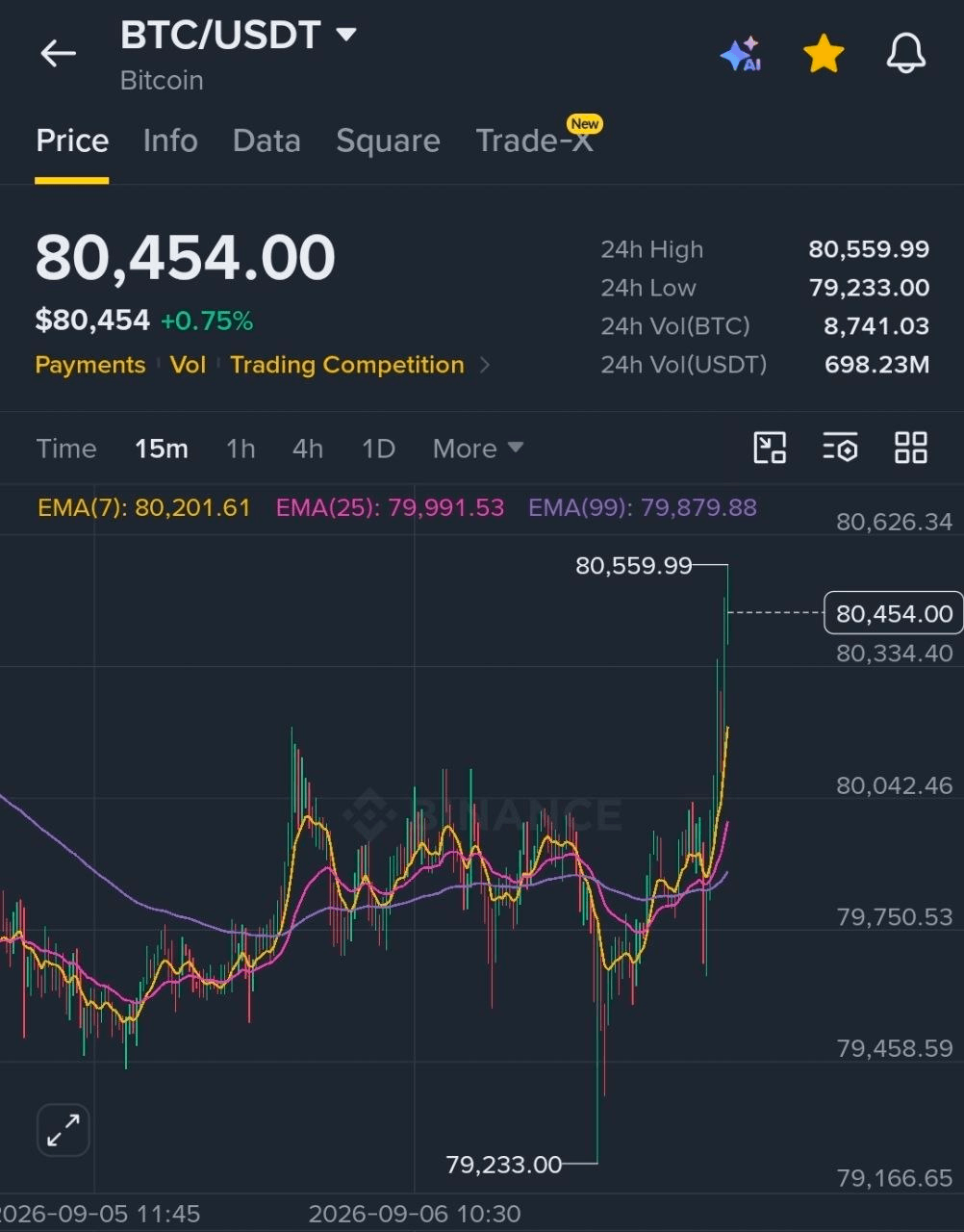This screenshot has width=964, height=1232.
Task: Open the Trade-X tab
Action: (x=535, y=141)
